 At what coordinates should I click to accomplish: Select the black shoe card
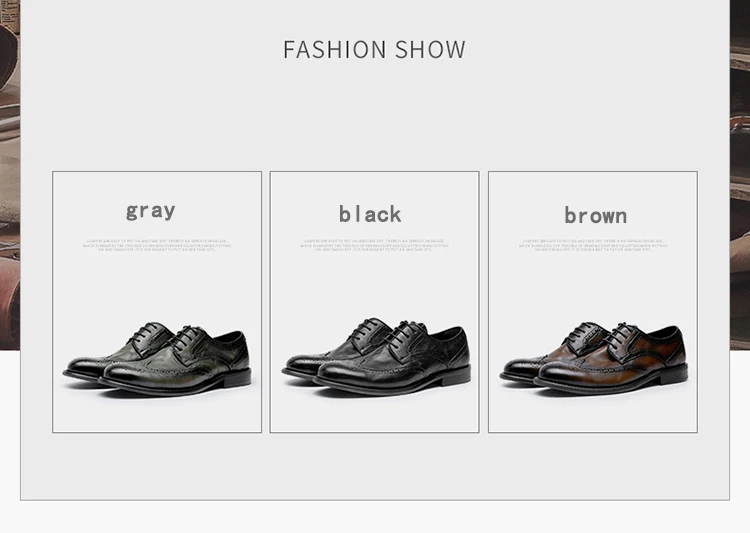375,302
